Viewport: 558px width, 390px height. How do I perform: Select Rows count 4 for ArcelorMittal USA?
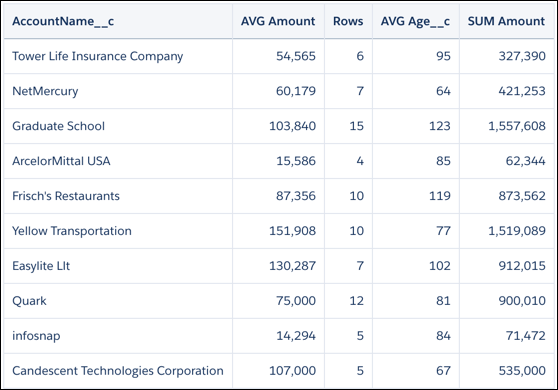click(x=360, y=161)
